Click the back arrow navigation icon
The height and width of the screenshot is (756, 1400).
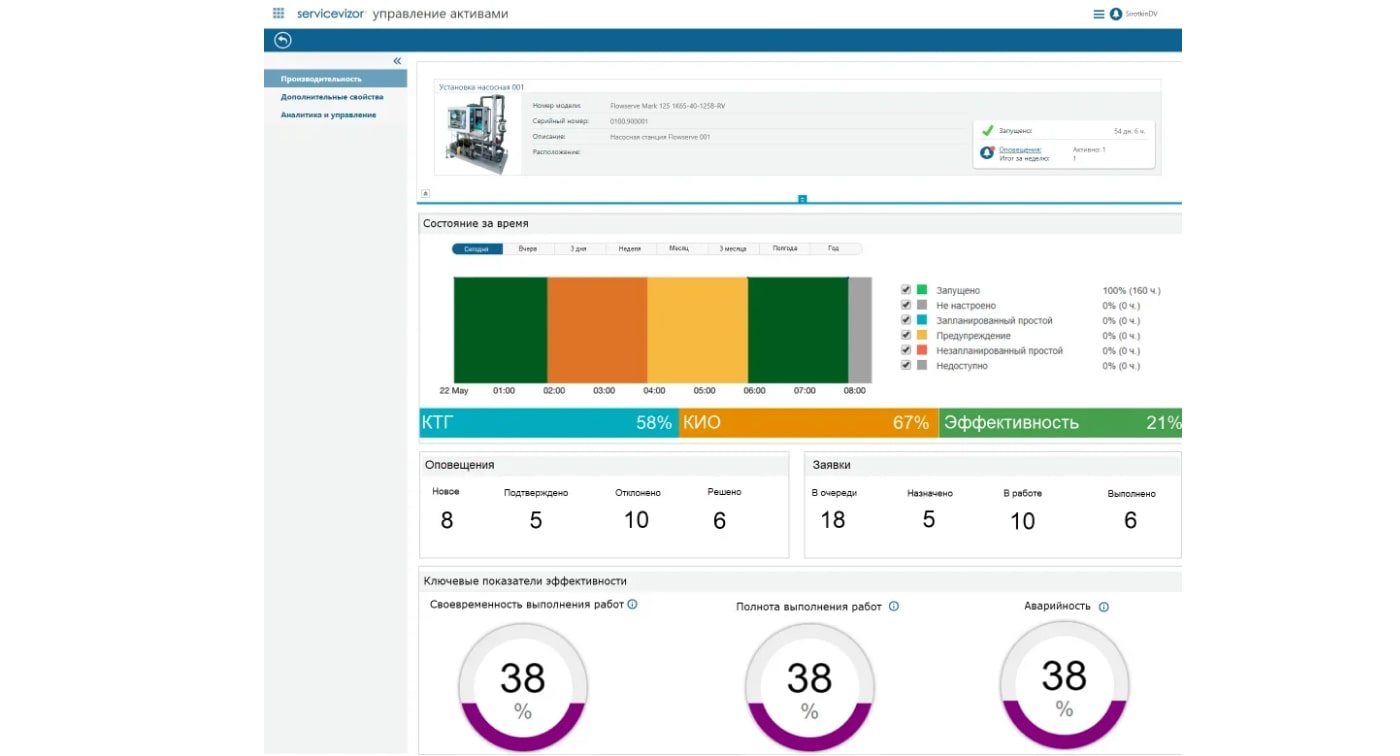pyautogui.click(x=281, y=40)
